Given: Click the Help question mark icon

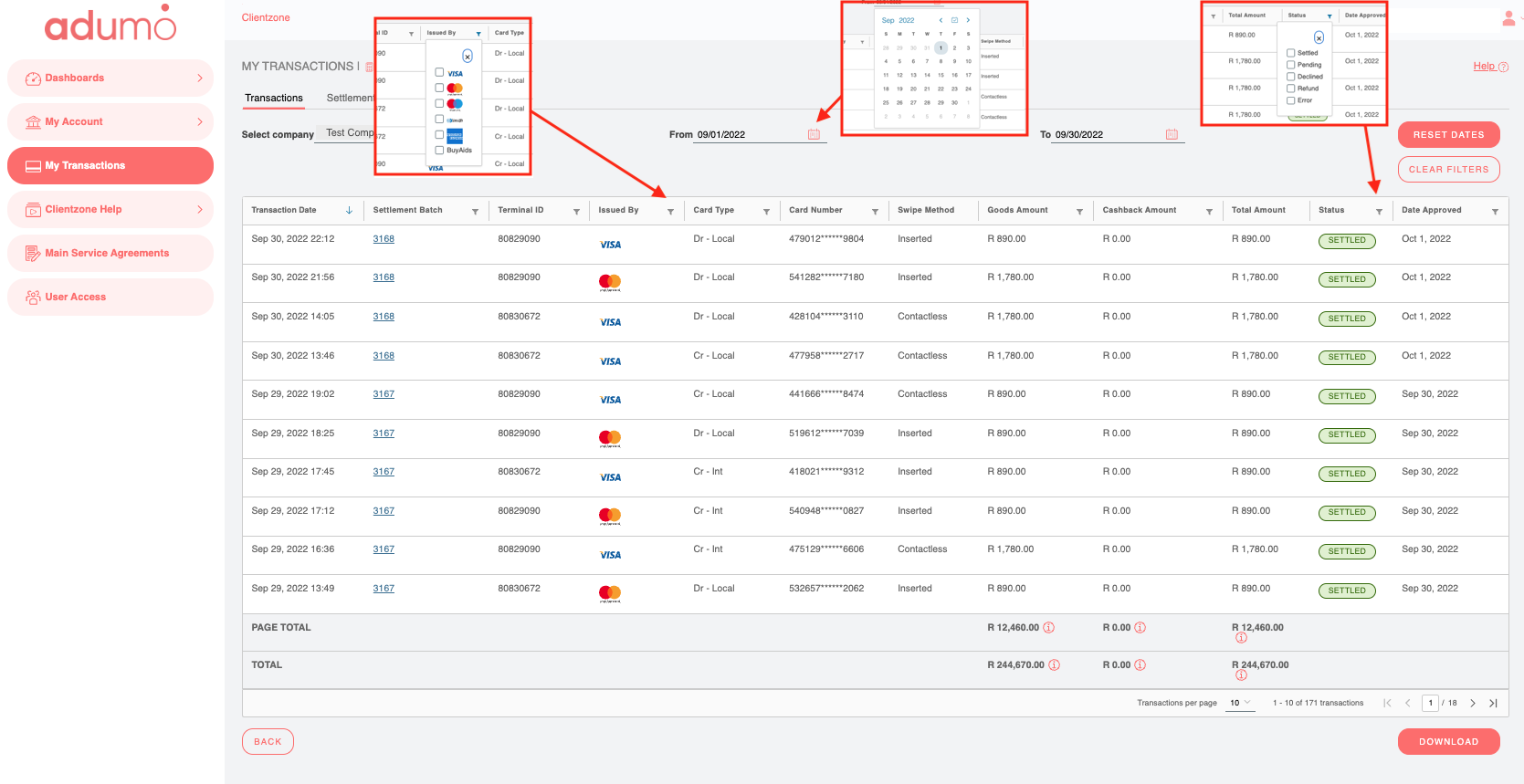Looking at the screenshot, I should [x=1503, y=67].
